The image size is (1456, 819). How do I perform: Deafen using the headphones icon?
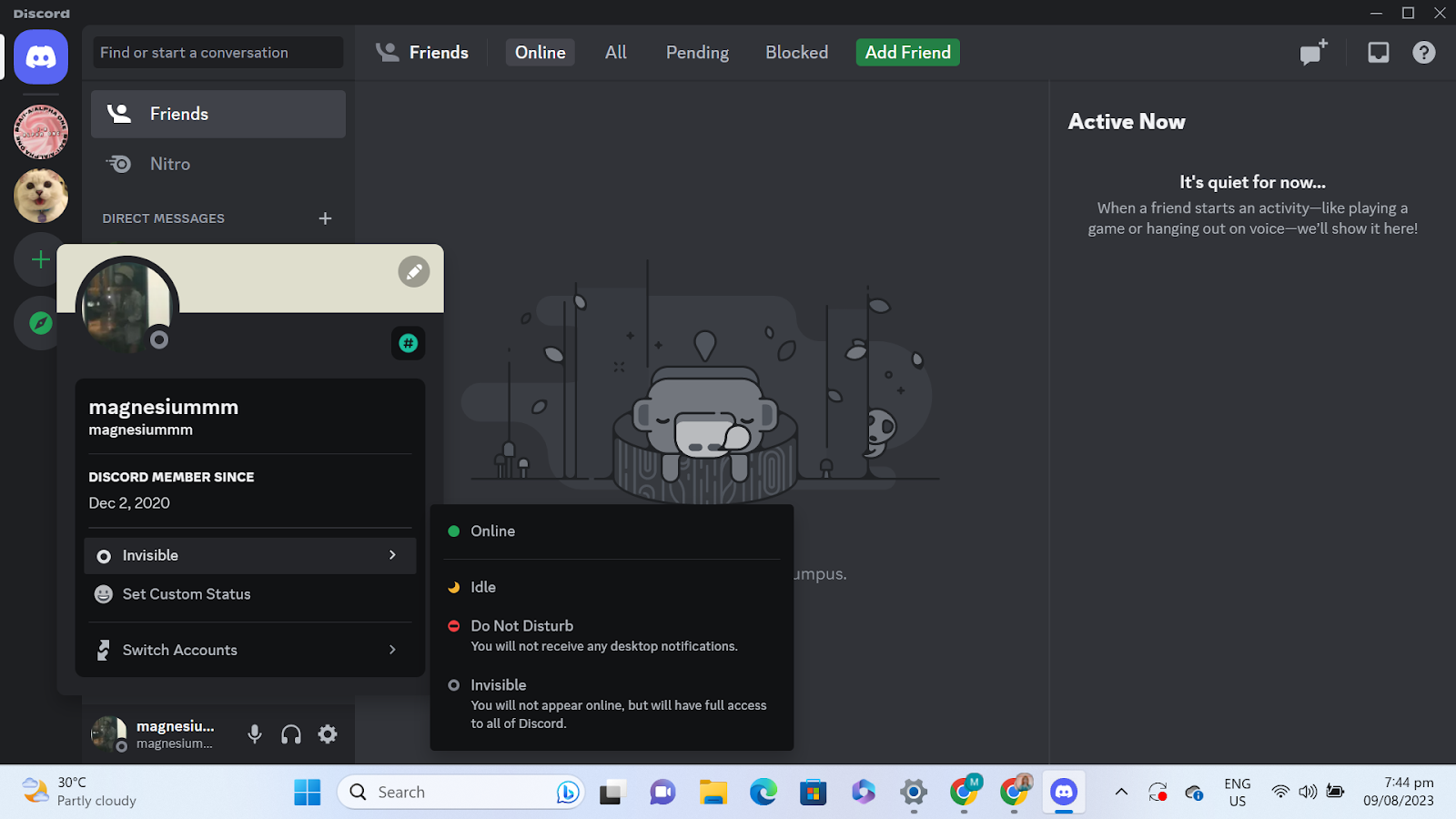291,734
